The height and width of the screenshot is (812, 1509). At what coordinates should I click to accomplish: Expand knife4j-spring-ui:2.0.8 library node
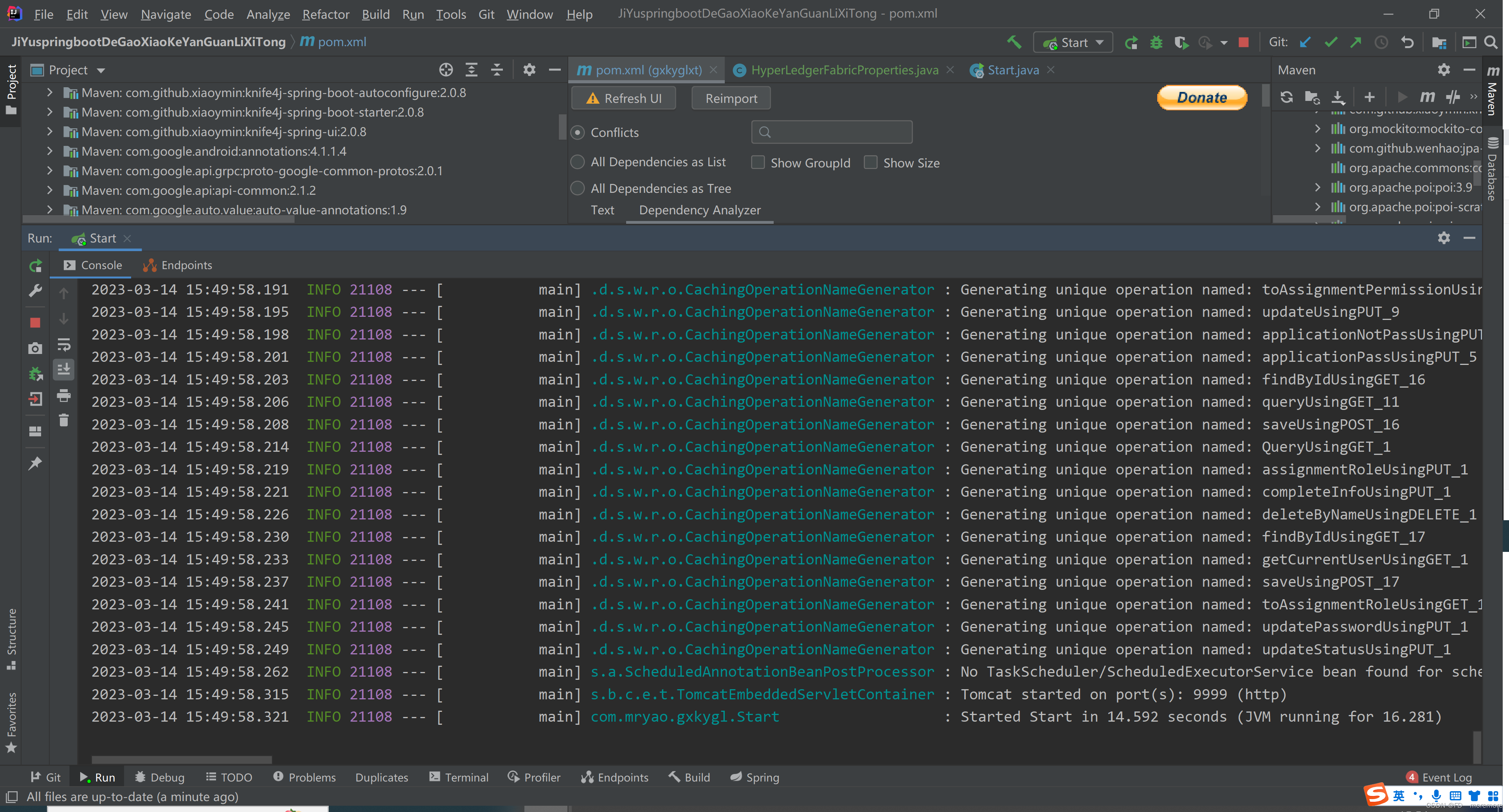50,132
